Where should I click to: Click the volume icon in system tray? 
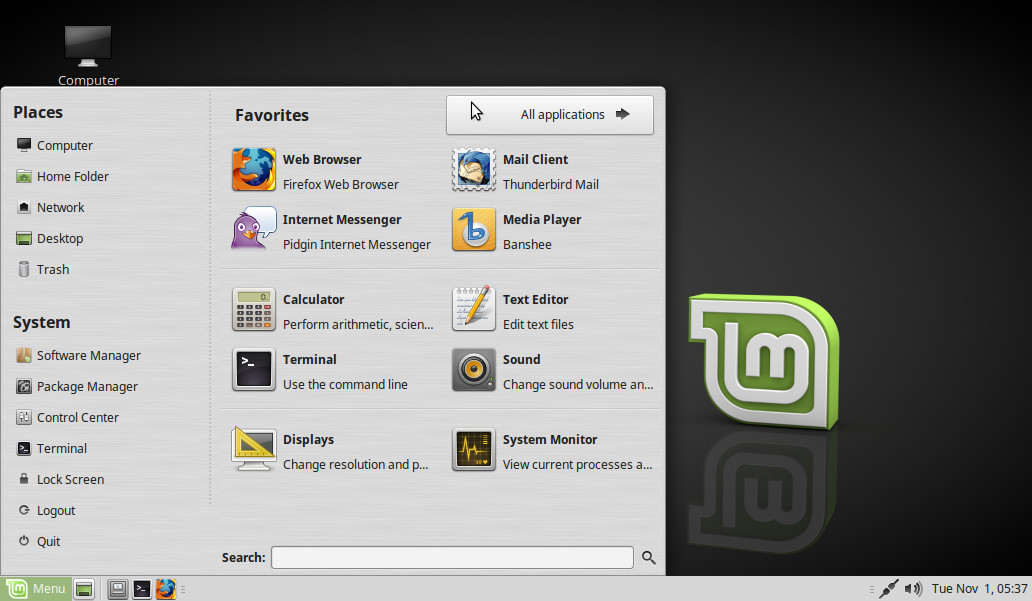point(912,589)
